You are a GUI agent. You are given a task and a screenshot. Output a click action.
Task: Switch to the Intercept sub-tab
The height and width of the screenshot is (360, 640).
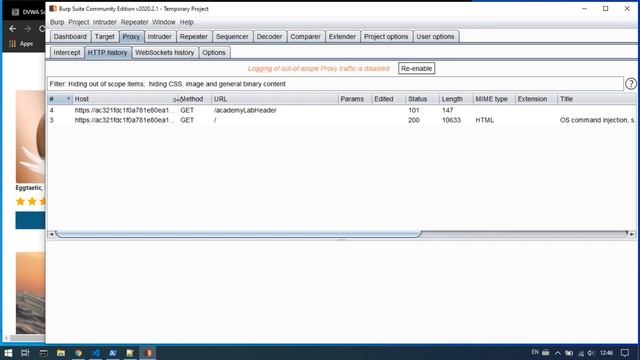(67, 53)
